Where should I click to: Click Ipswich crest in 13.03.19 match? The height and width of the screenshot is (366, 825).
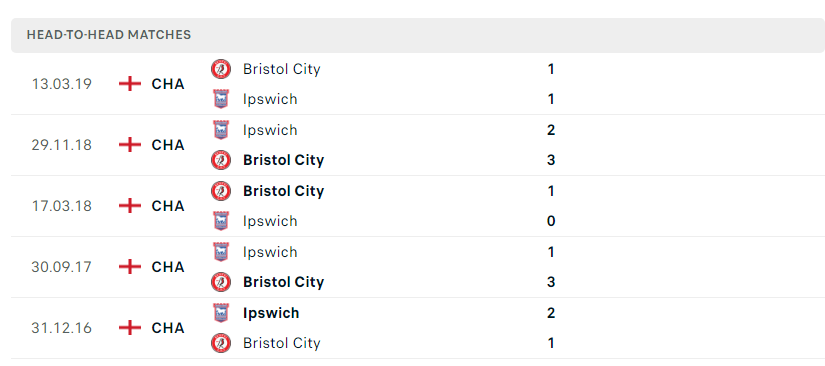pos(221,99)
